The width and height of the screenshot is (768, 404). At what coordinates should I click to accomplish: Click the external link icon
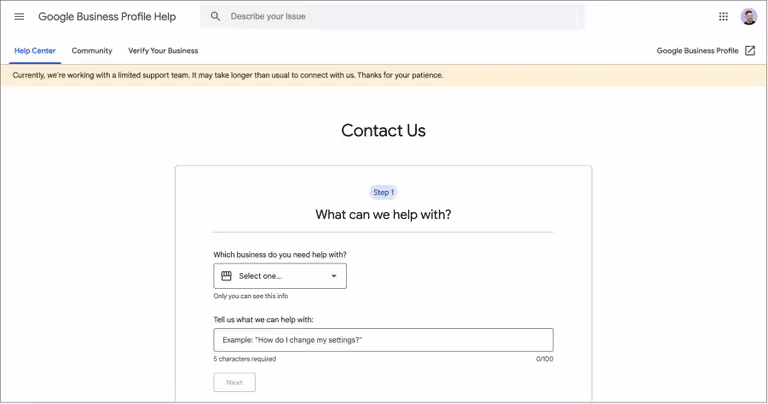click(x=750, y=50)
